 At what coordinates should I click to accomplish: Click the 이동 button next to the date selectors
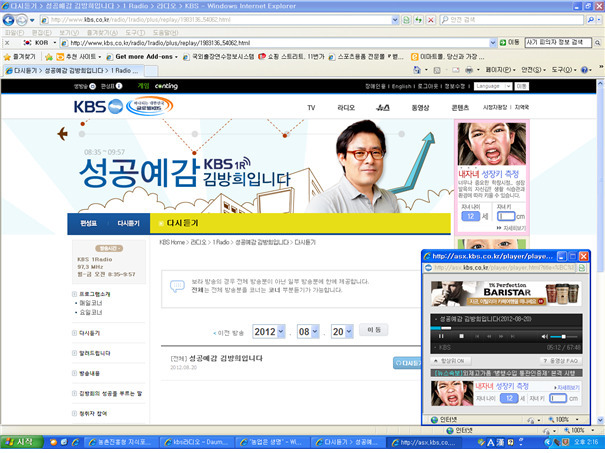point(373,330)
